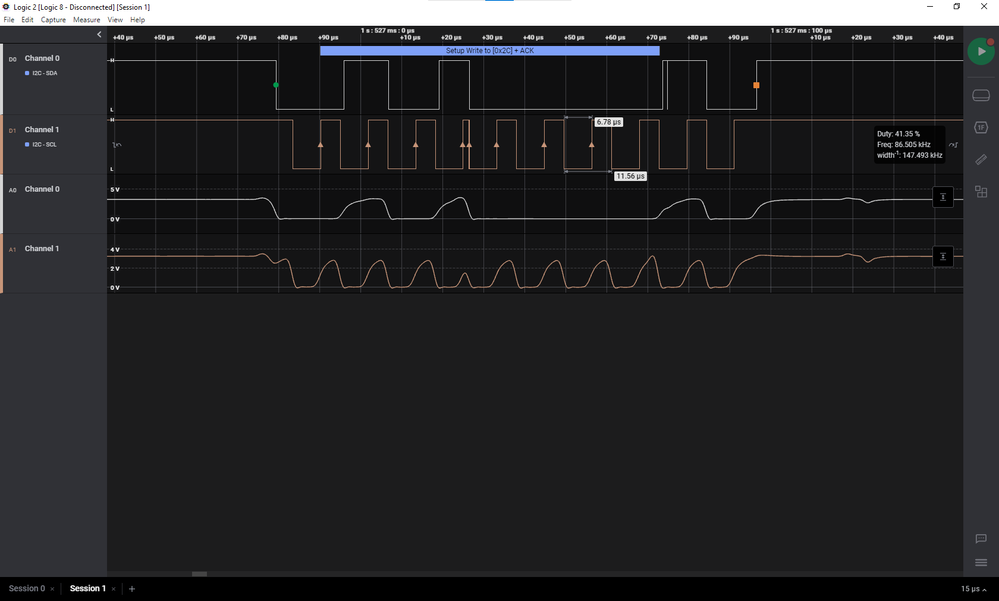Click the '1 s : 527 ms : 100 µs' timestamp
The width and height of the screenshot is (999, 601).
pos(801,31)
